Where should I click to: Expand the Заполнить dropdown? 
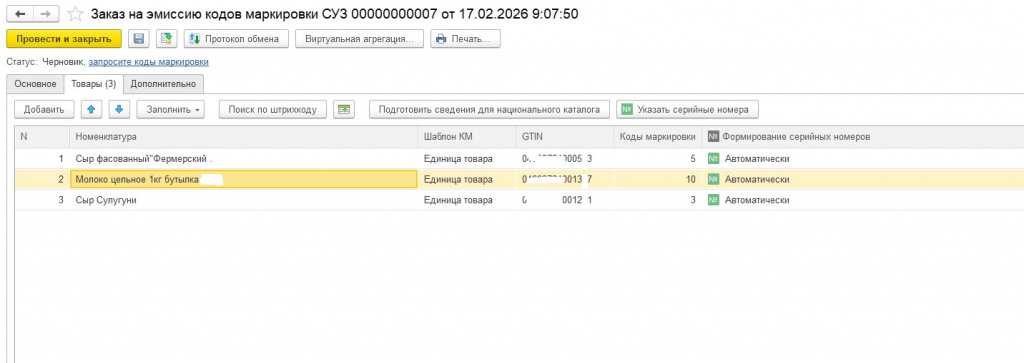point(170,110)
